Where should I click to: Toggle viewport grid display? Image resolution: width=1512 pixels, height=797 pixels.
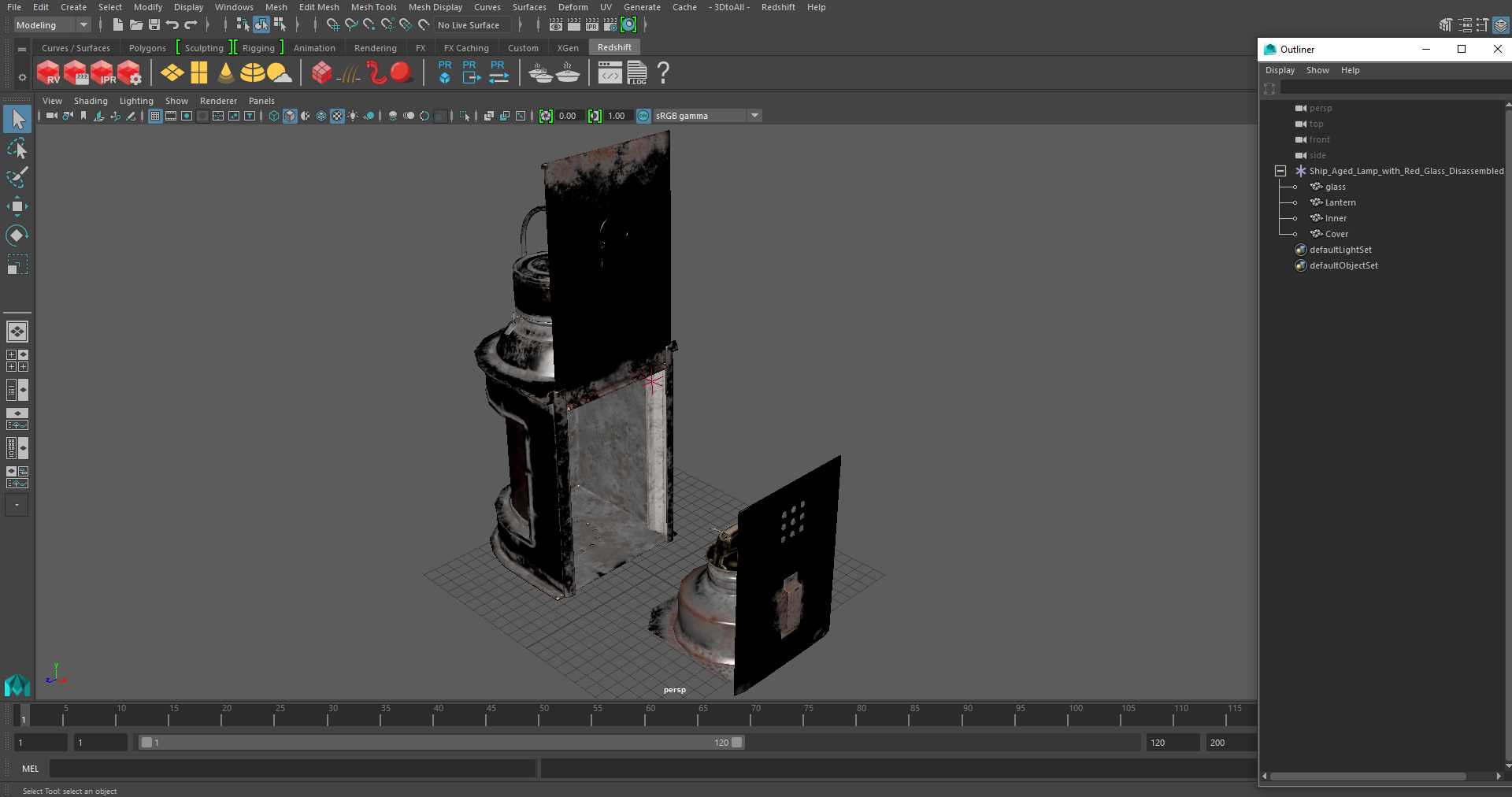(155, 116)
